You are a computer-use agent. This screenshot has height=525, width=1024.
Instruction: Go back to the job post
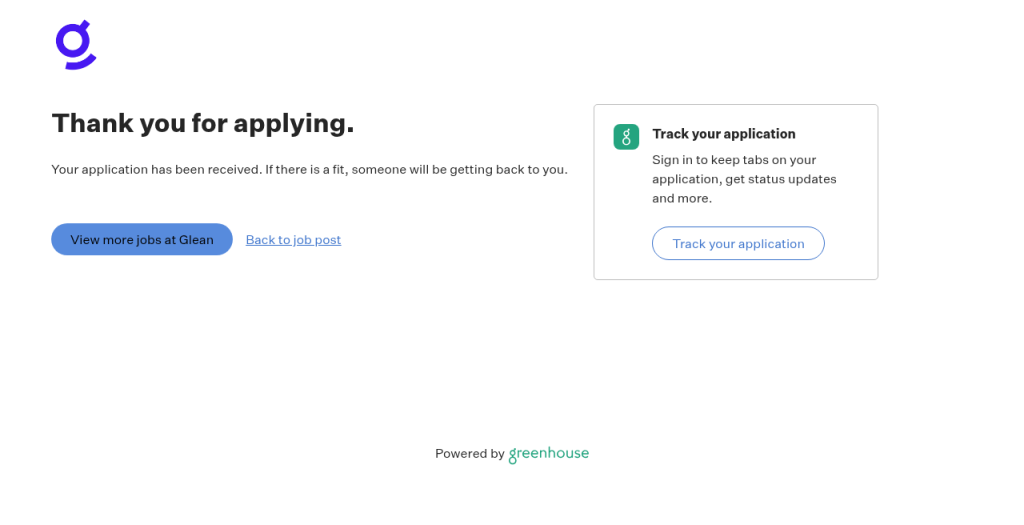(x=293, y=240)
